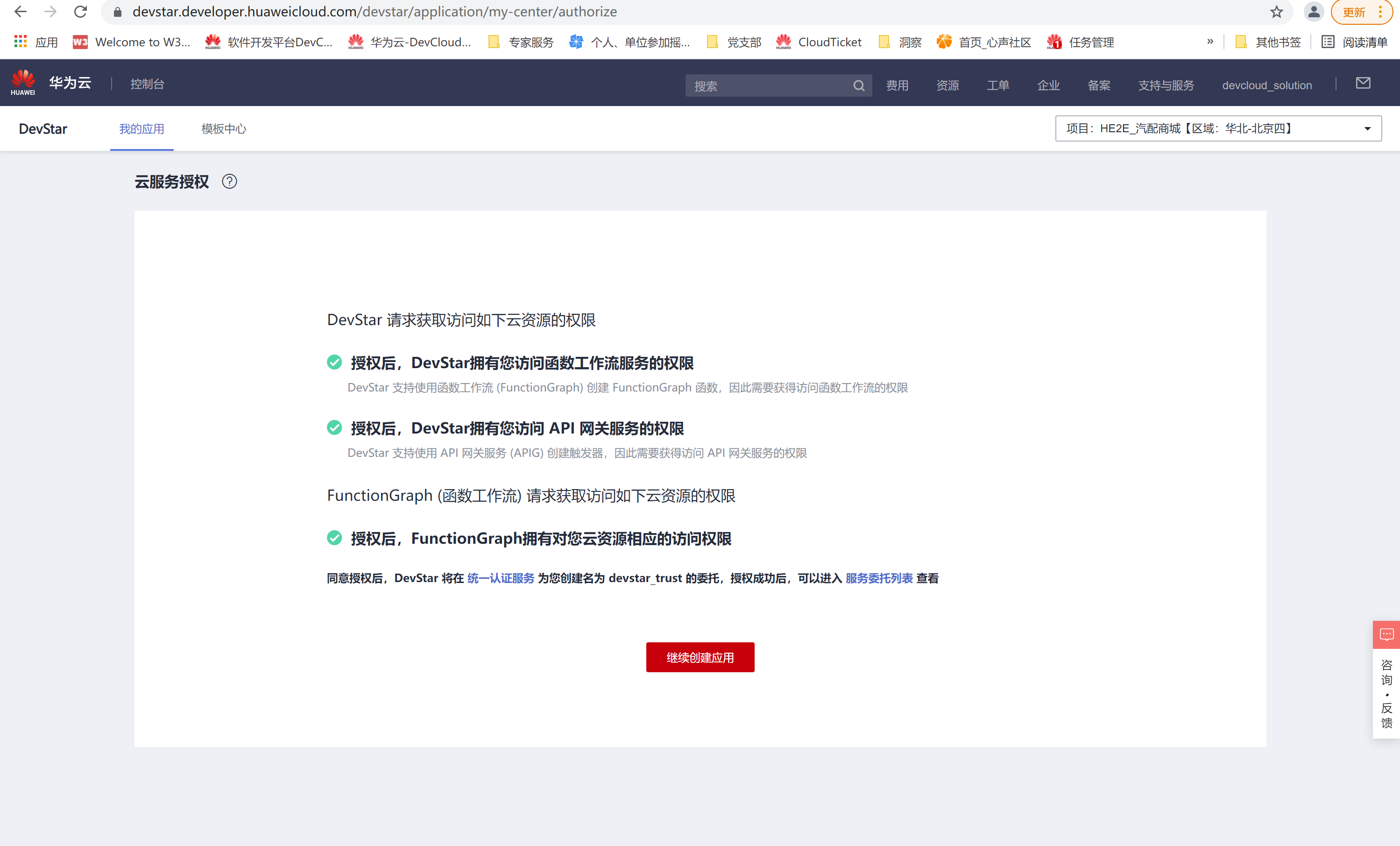The image size is (1400, 846).
Task: Click 继续创建应用 button
Action: 700,657
